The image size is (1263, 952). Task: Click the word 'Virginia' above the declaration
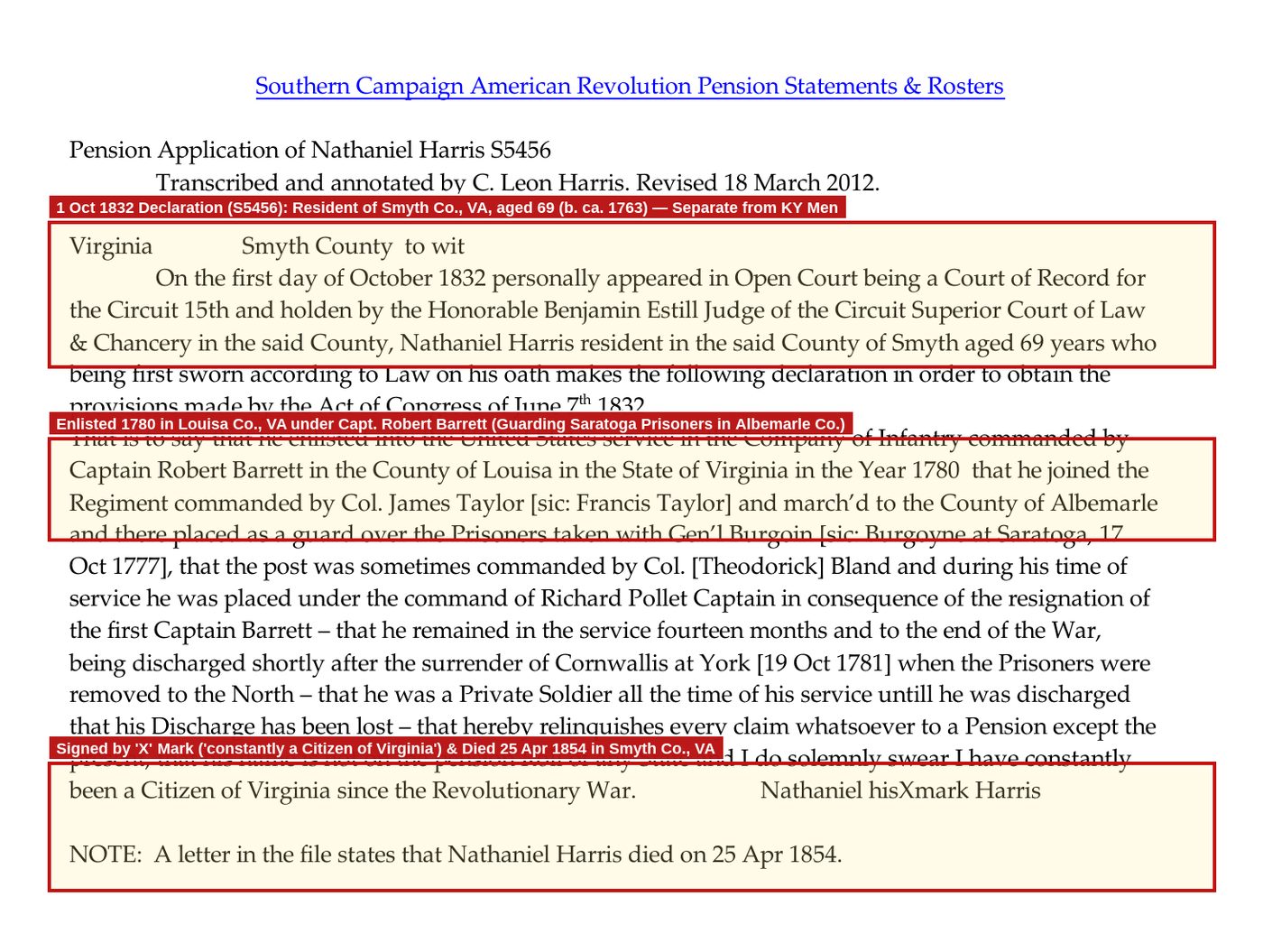click(111, 246)
